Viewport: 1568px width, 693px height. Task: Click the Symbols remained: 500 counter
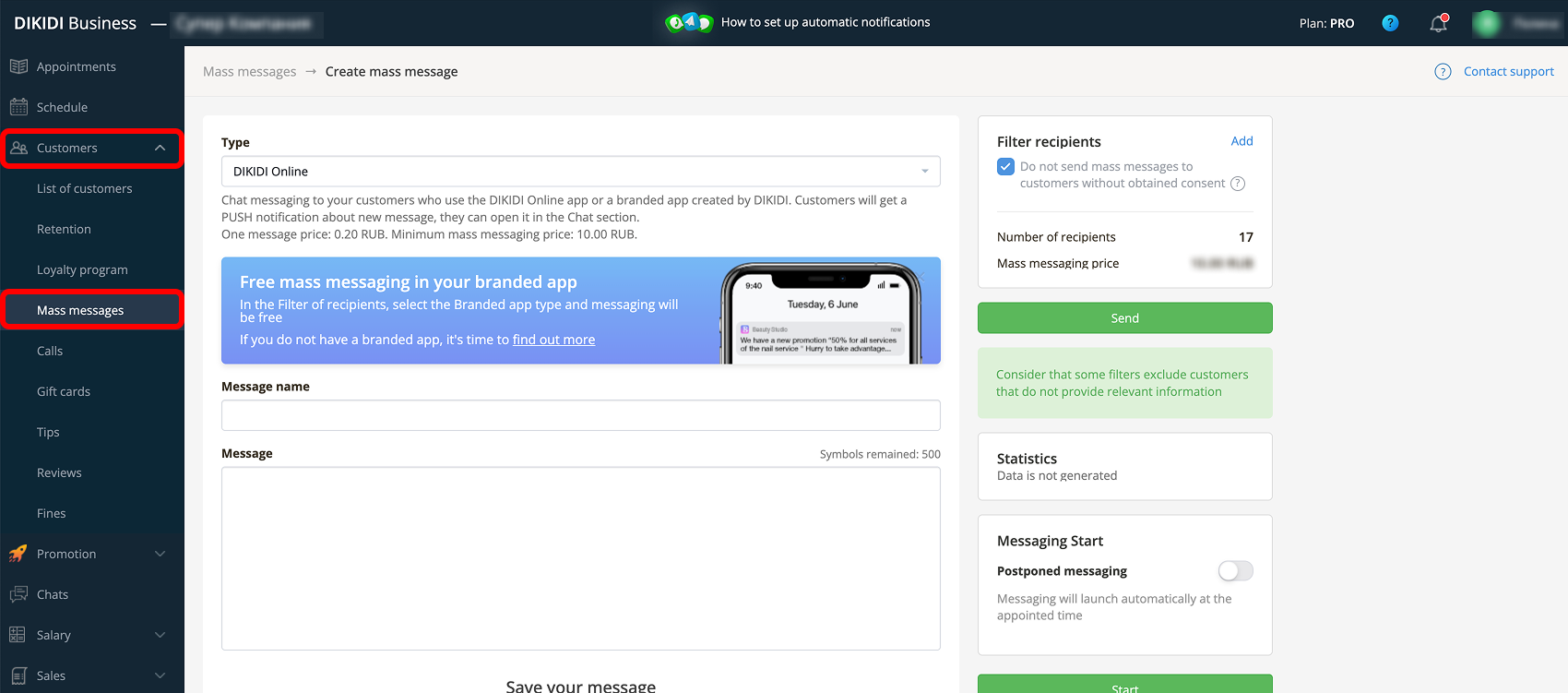click(x=880, y=454)
